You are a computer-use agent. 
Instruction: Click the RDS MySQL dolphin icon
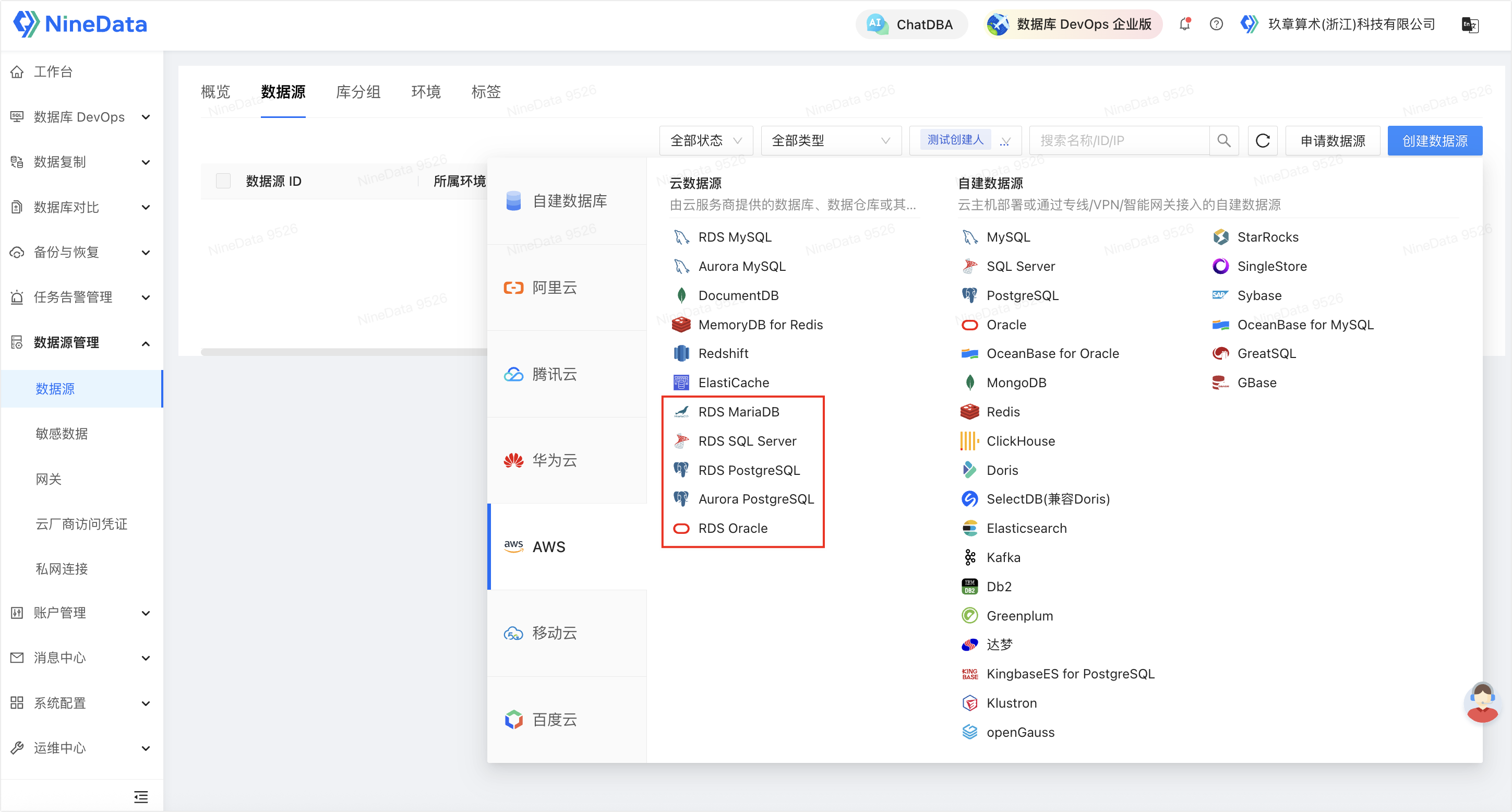point(681,237)
